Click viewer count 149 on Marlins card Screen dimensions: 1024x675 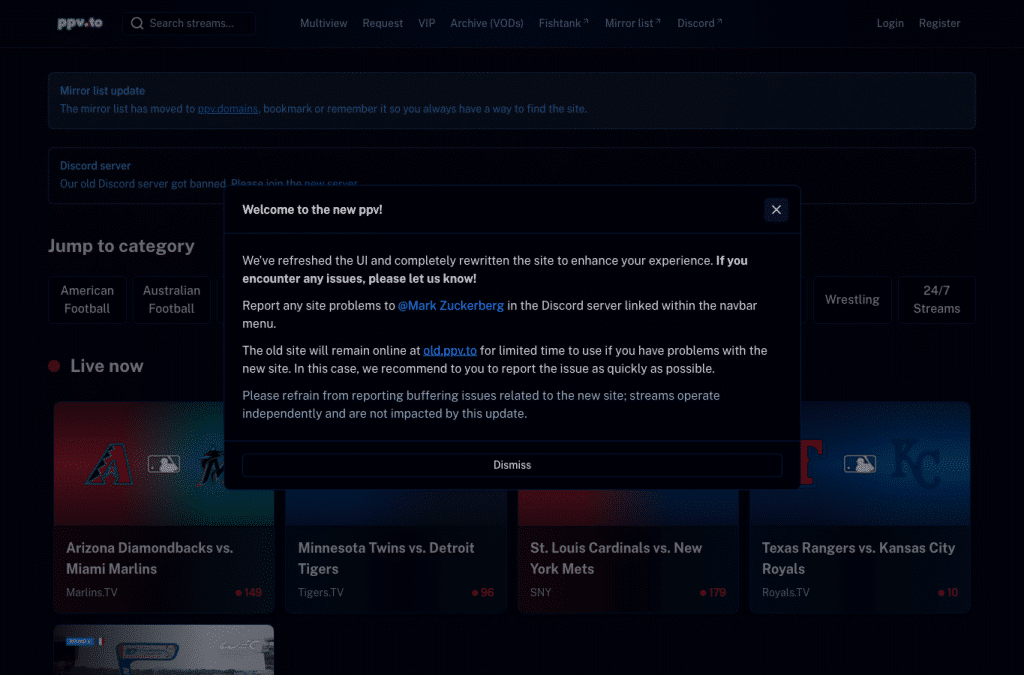(x=249, y=593)
